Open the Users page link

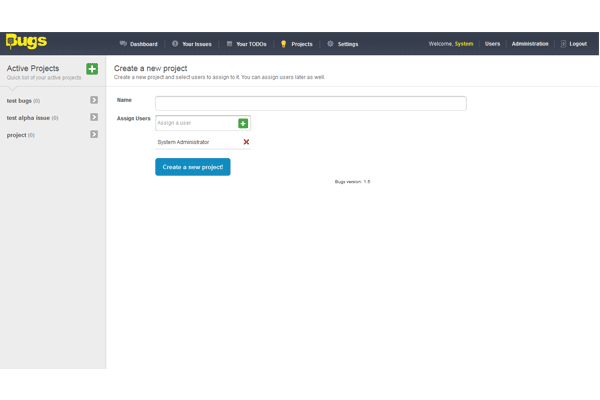pos(492,44)
